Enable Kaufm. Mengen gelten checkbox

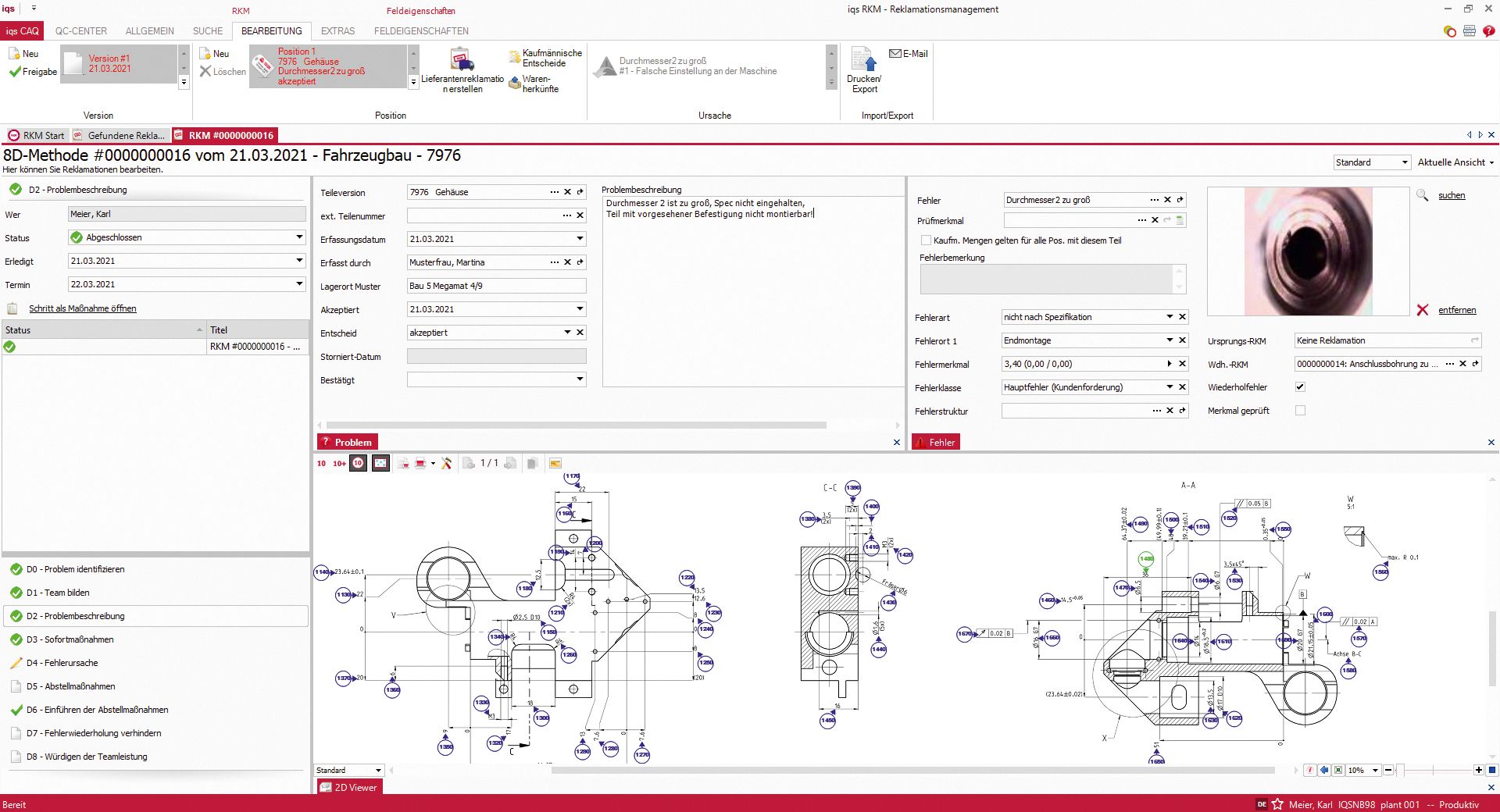(926, 240)
